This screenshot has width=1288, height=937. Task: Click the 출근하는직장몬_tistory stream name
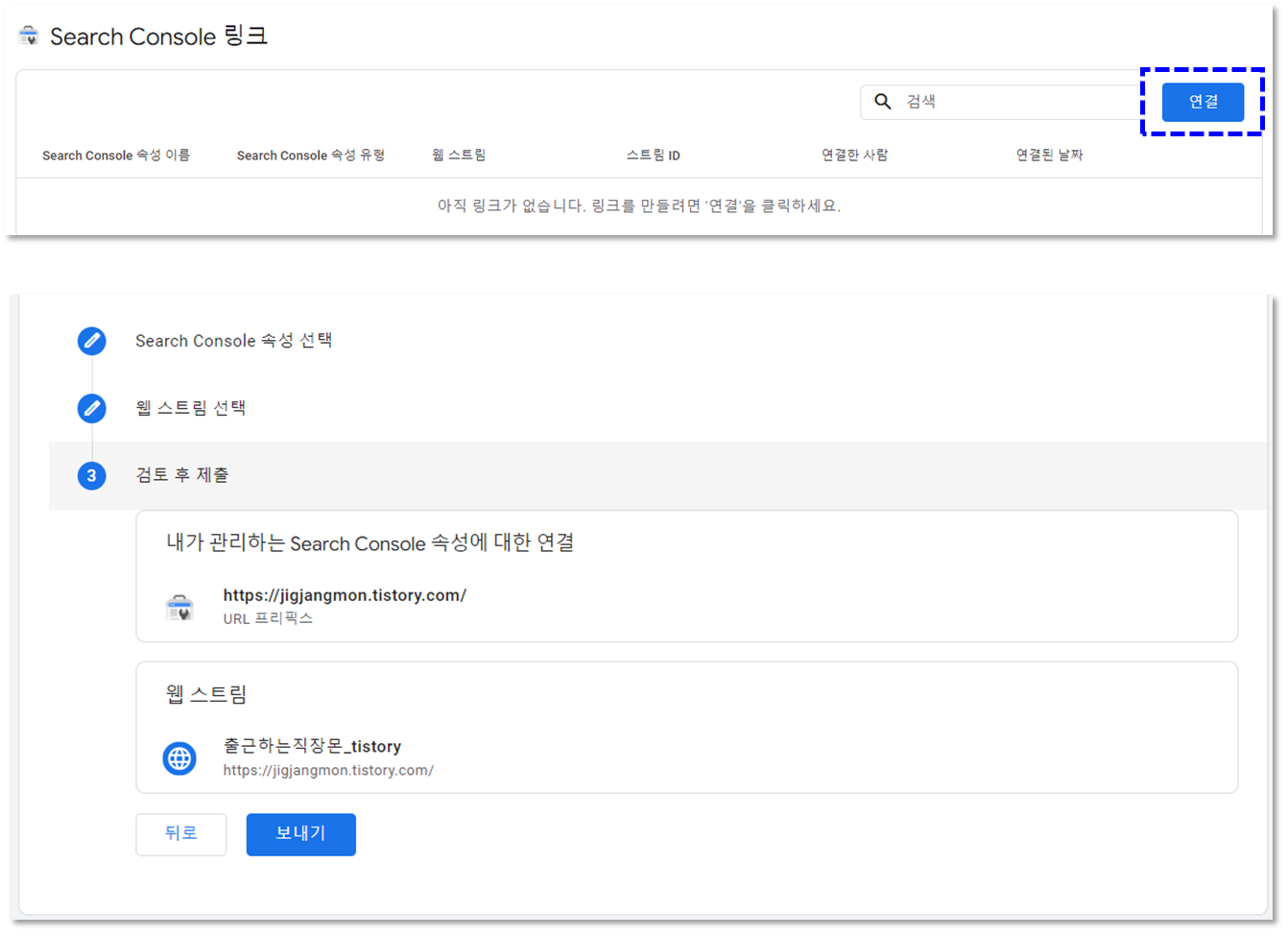pyautogui.click(x=312, y=746)
